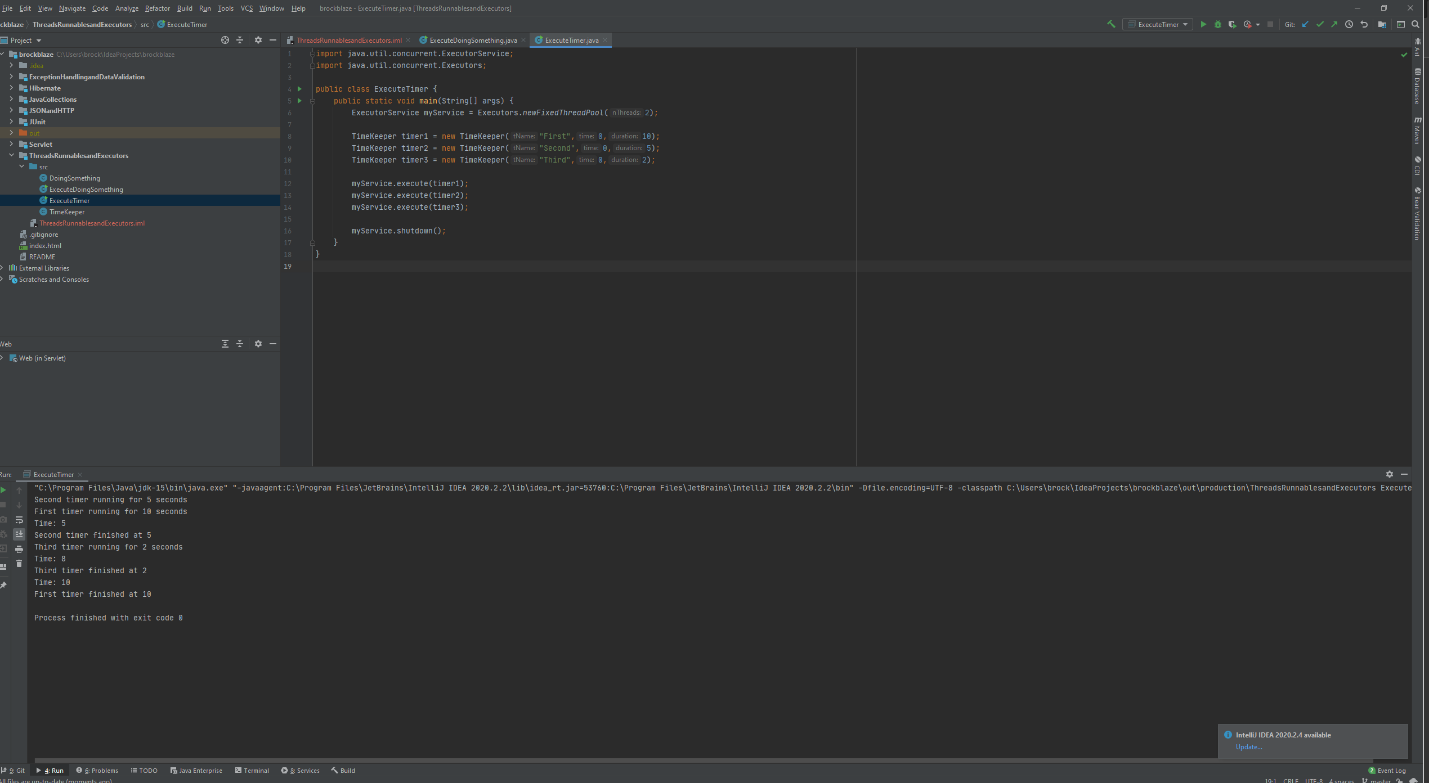Start debugging with the green bug icon
The height and width of the screenshot is (783, 1429).
(1217, 24)
